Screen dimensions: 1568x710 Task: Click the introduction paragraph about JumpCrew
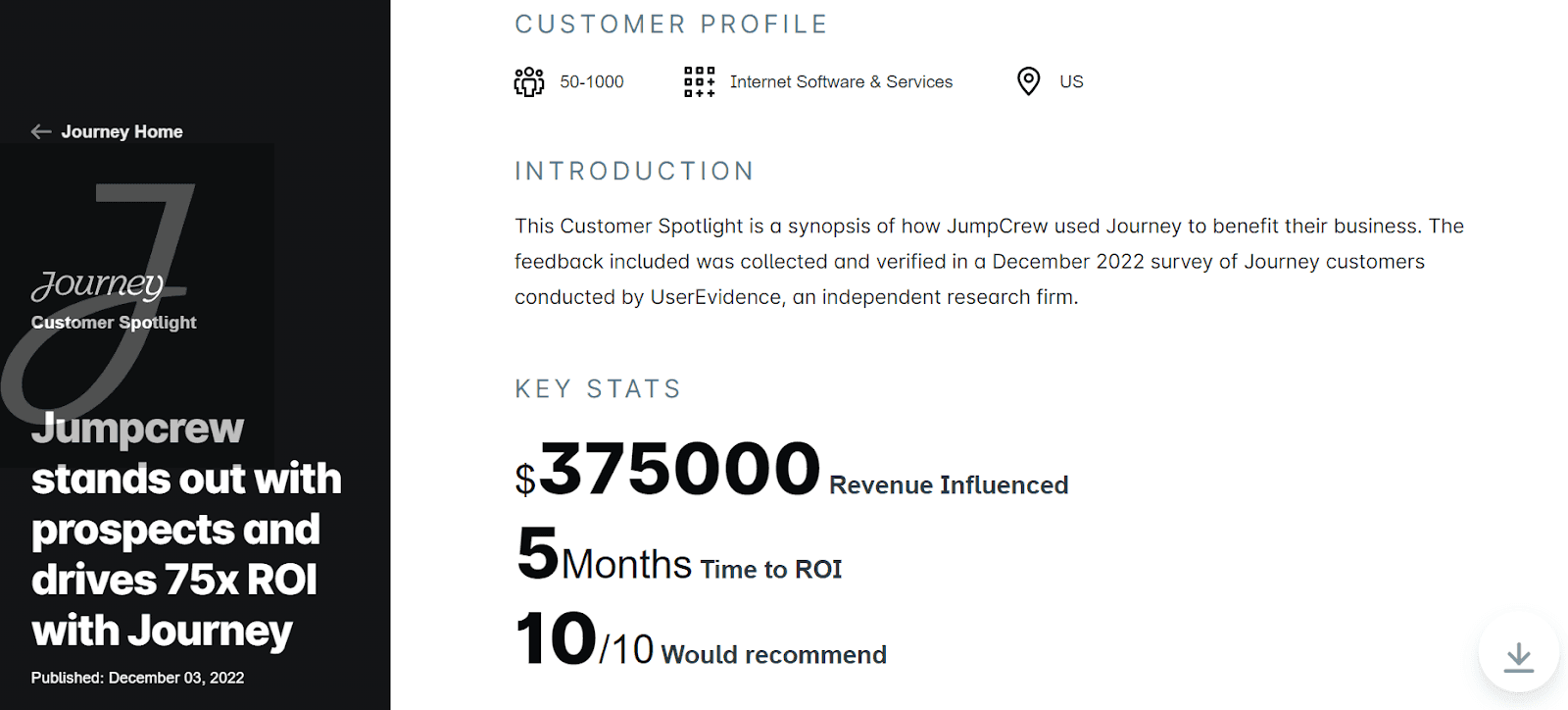989,262
